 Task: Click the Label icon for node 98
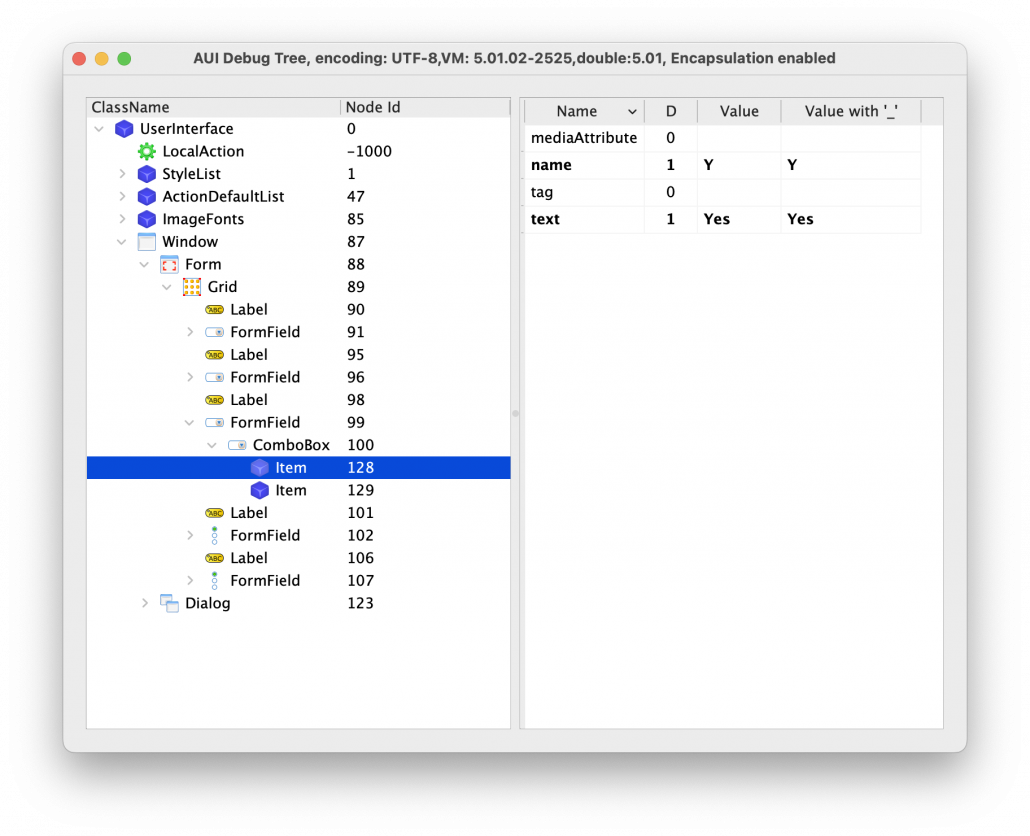214,400
